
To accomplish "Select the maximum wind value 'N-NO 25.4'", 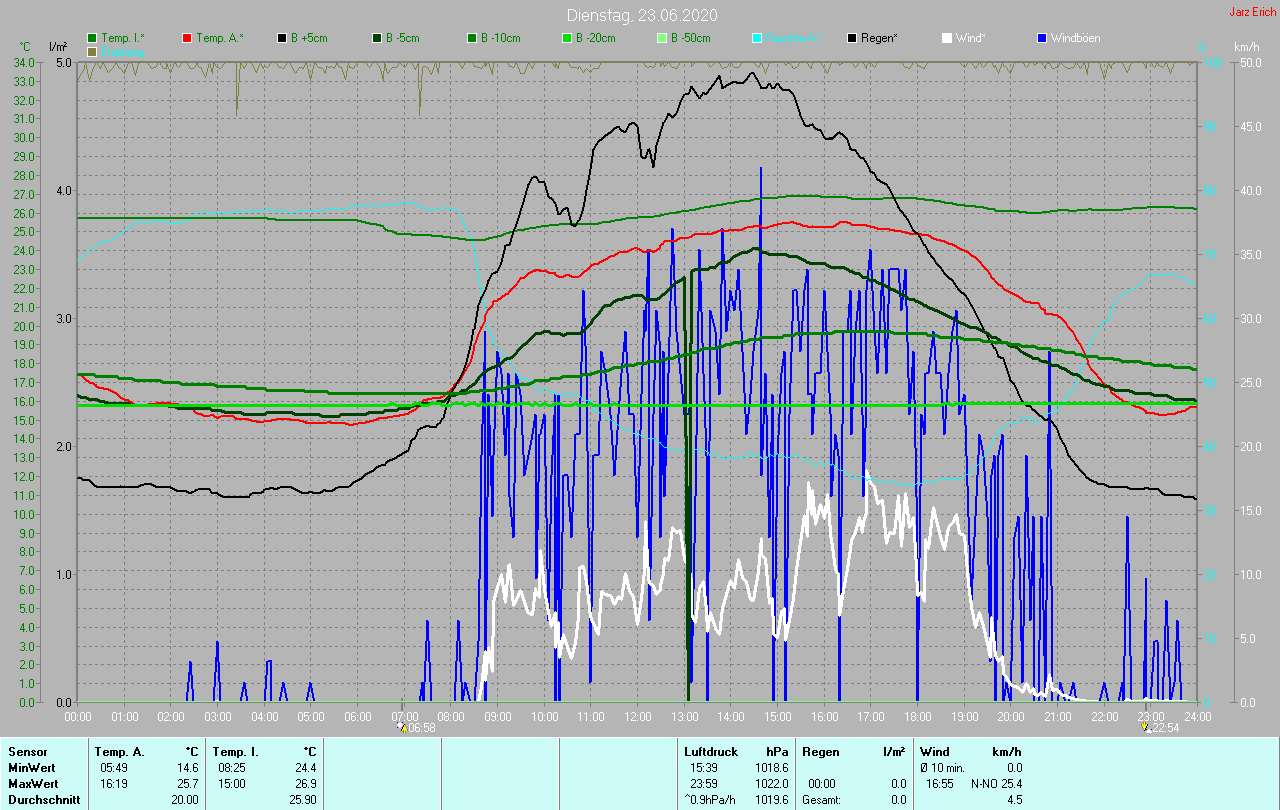I will 996,783.
